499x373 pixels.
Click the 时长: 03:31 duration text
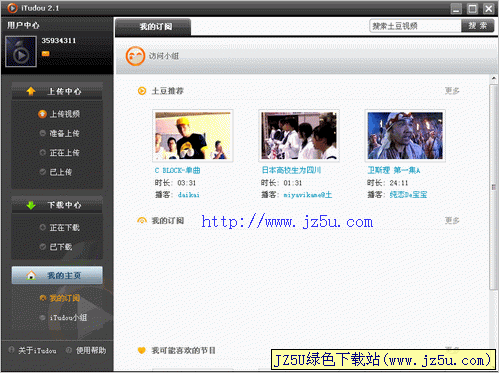coord(175,183)
